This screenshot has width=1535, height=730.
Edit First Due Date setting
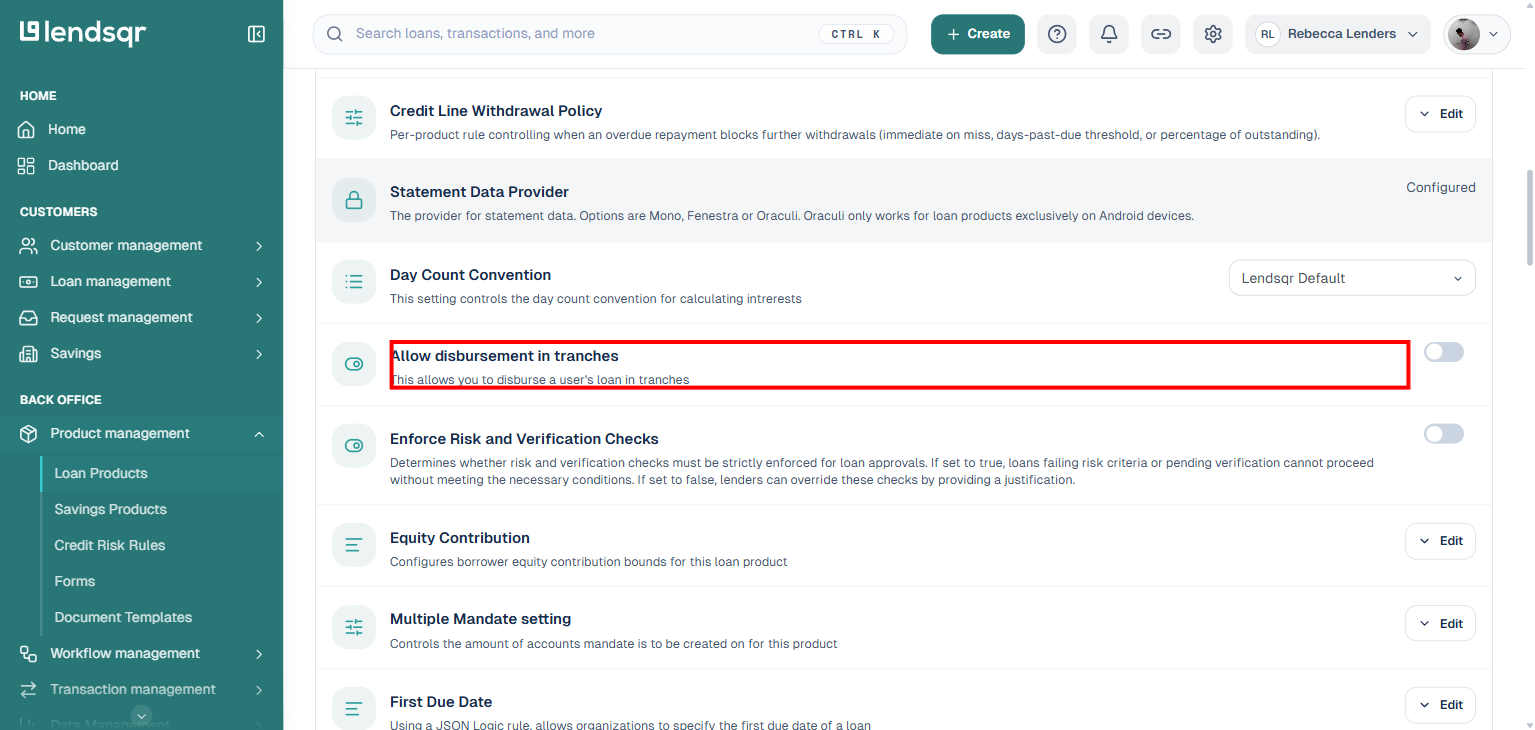click(1440, 705)
